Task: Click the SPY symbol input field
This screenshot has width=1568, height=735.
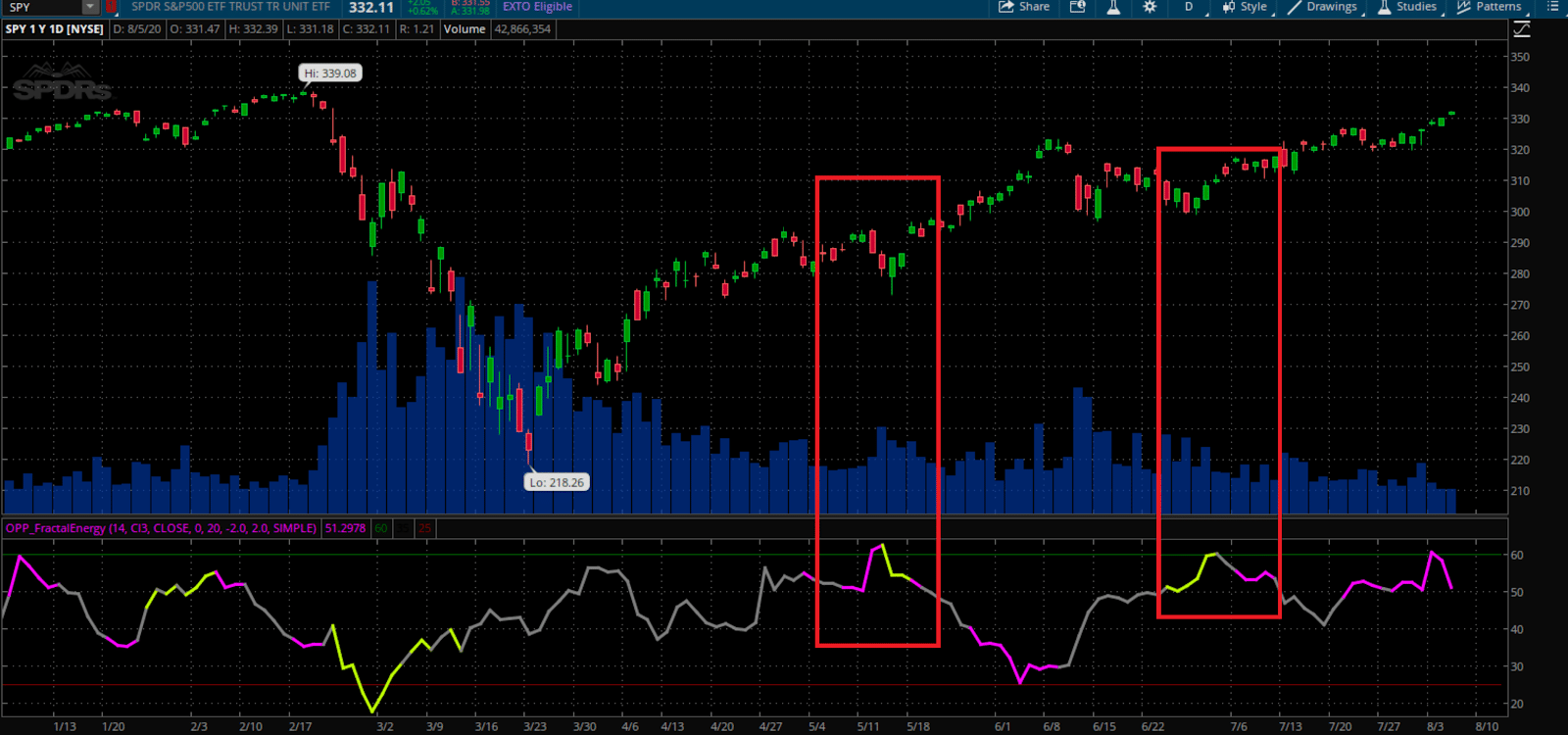Action: (x=41, y=7)
